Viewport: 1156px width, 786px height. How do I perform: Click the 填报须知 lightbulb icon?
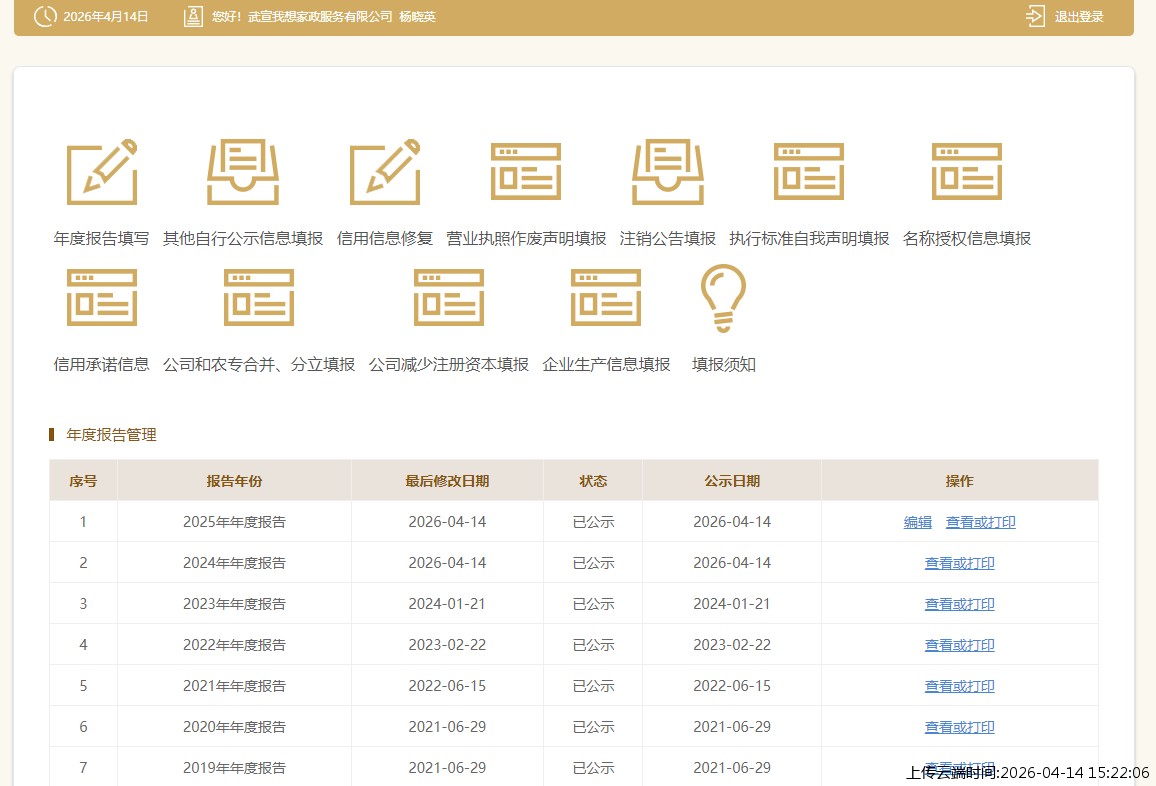click(724, 298)
